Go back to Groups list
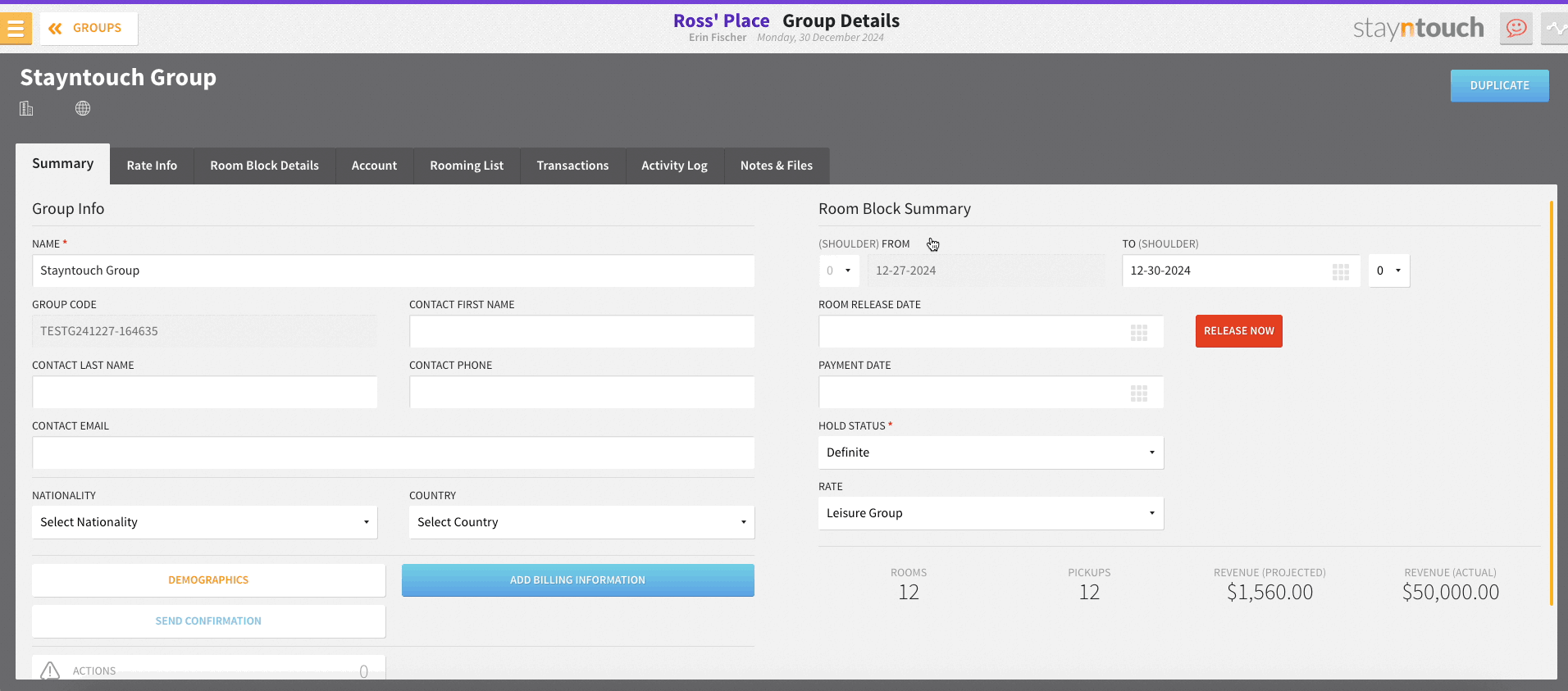 (89, 29)
